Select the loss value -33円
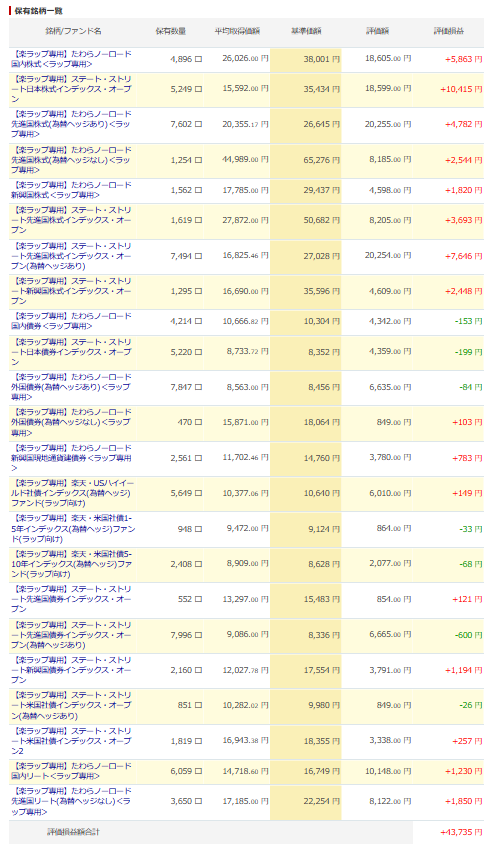491x844 pixels. pyautogui.click(x=471, y=529)
